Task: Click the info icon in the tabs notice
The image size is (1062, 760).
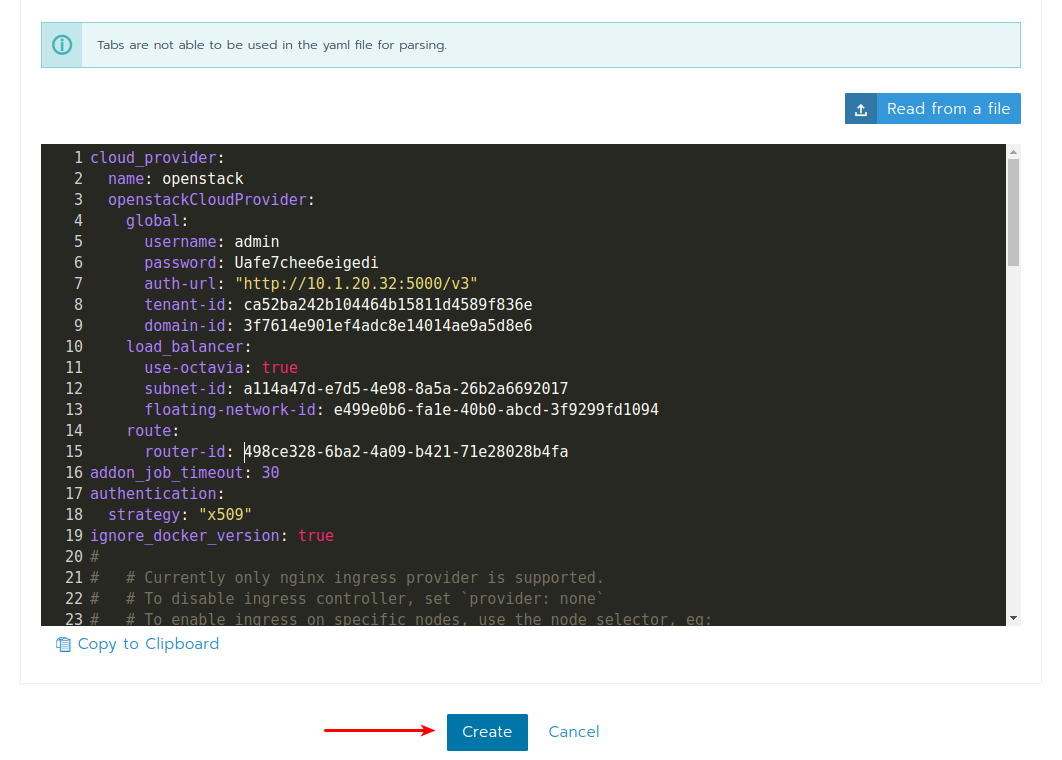Action: point(62,45)
